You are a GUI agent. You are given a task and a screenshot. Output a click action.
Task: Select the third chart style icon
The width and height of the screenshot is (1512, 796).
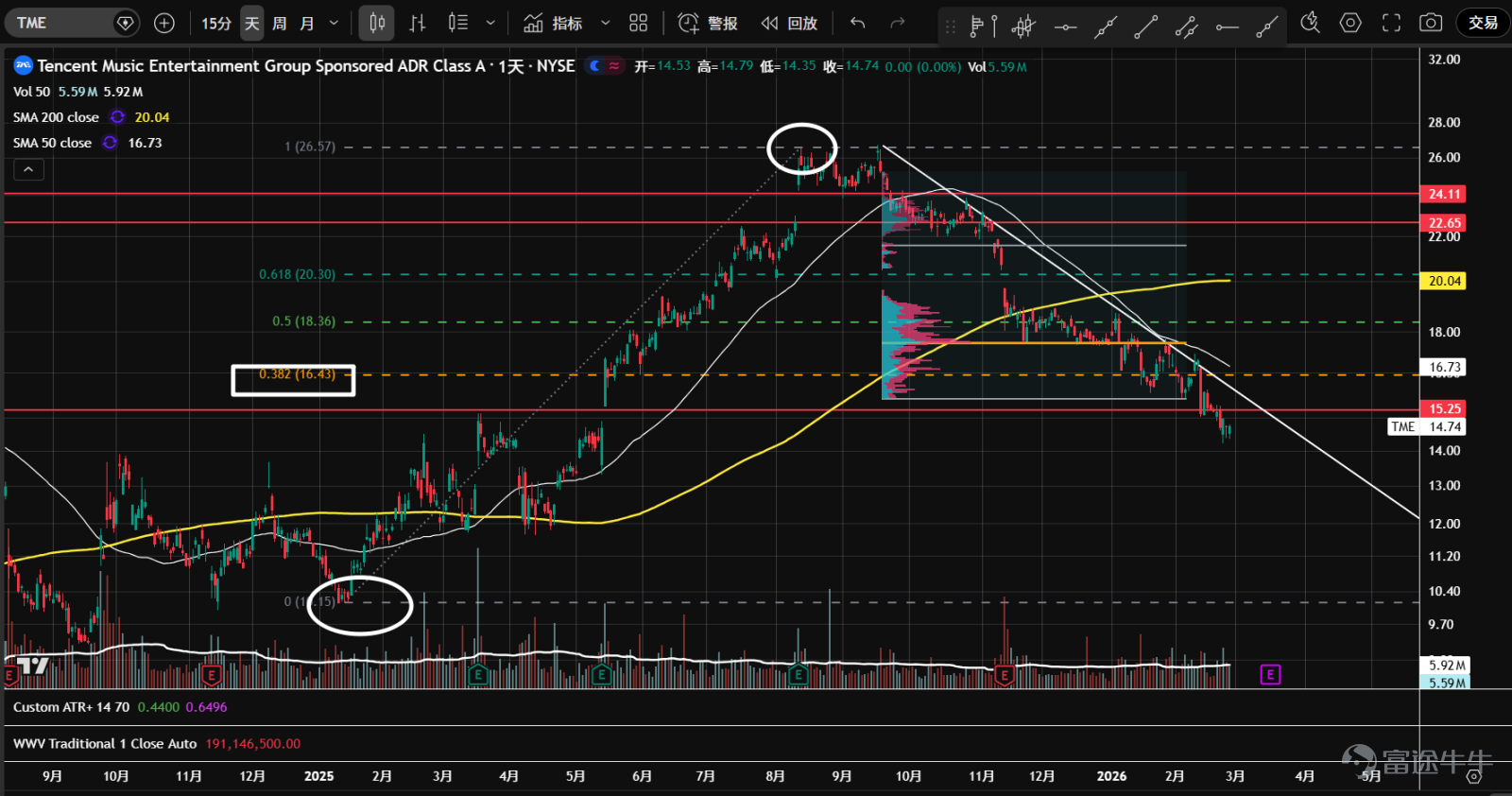458,23
